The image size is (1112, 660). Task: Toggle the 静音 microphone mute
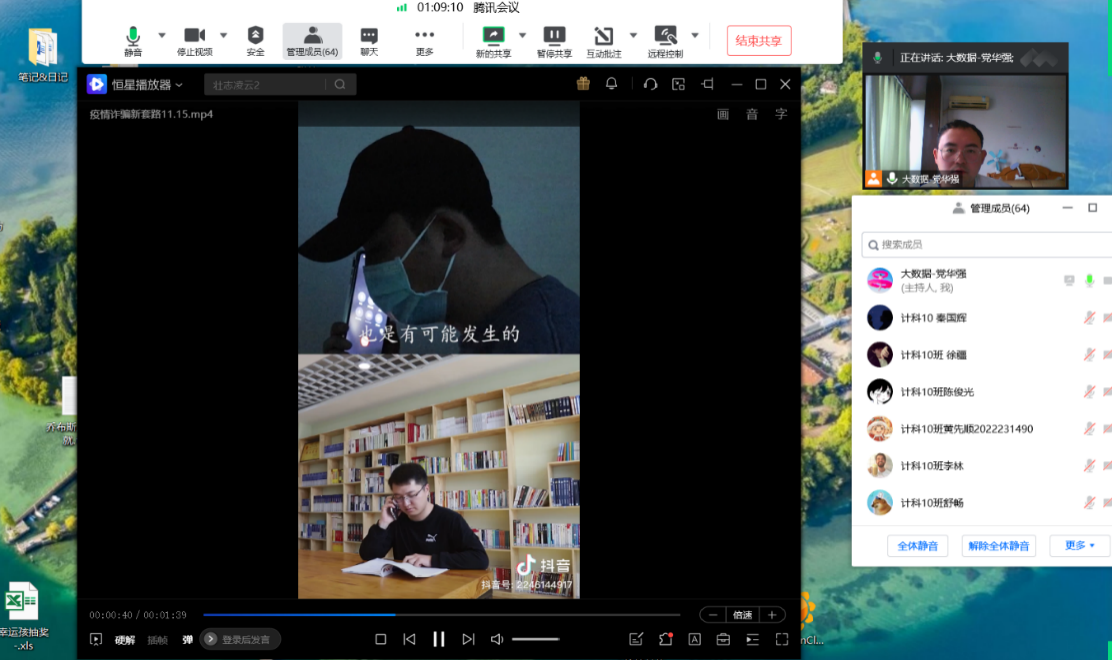tap(133, 41)
